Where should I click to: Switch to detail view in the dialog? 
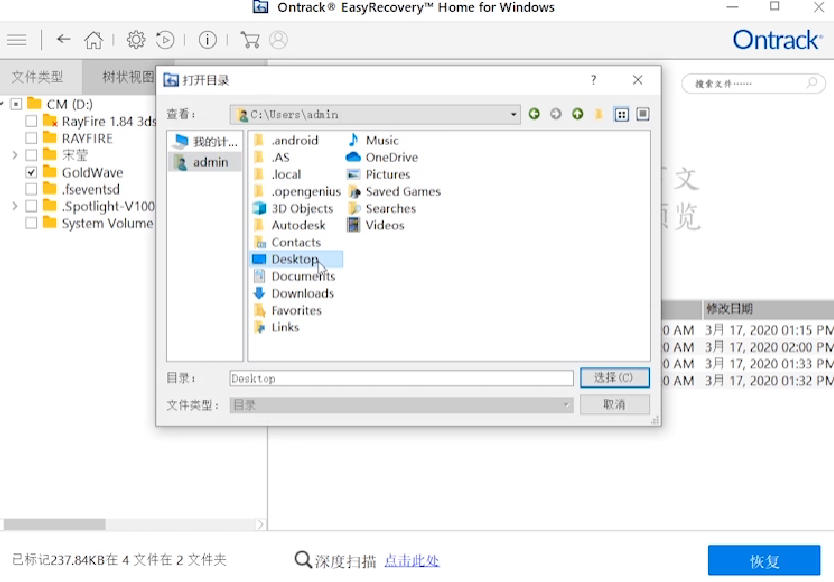[x=645, y=114]
